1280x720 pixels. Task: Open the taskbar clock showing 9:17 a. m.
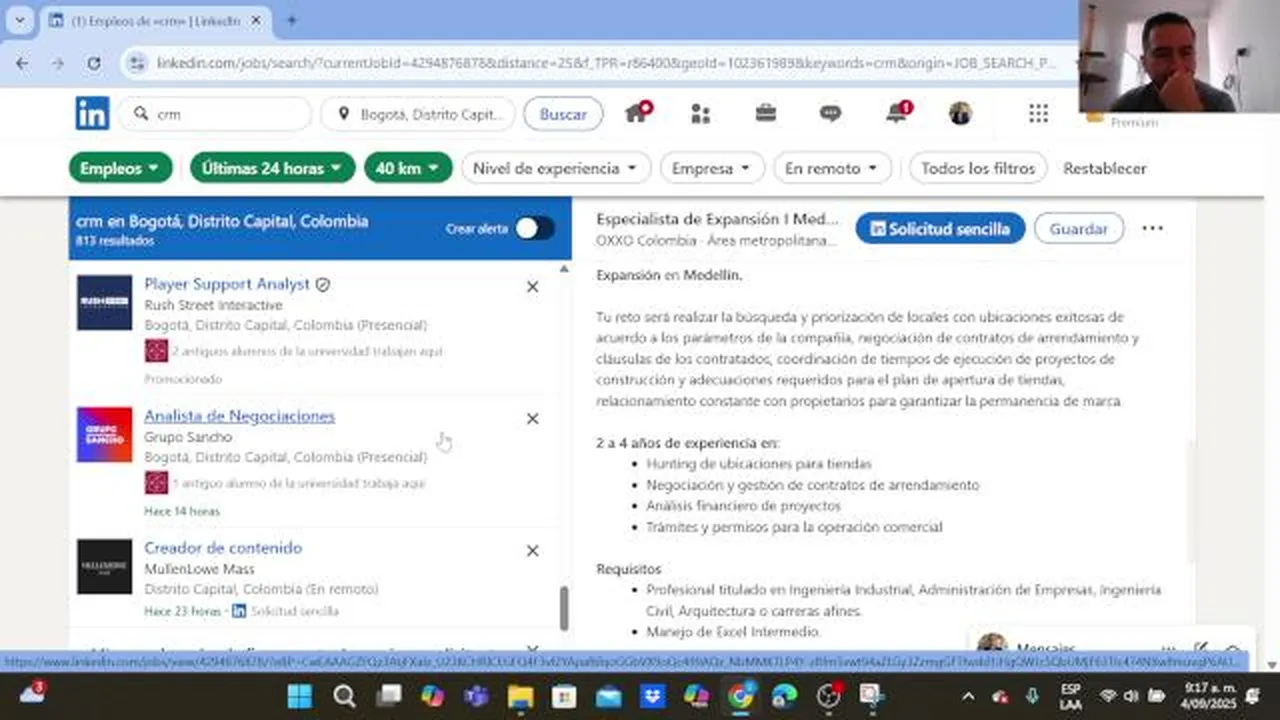1209,696
